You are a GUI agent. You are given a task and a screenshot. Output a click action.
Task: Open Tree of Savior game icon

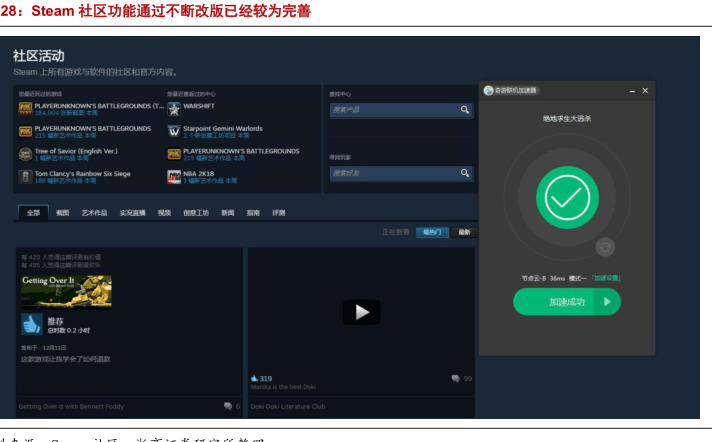[x=25, y=154]
